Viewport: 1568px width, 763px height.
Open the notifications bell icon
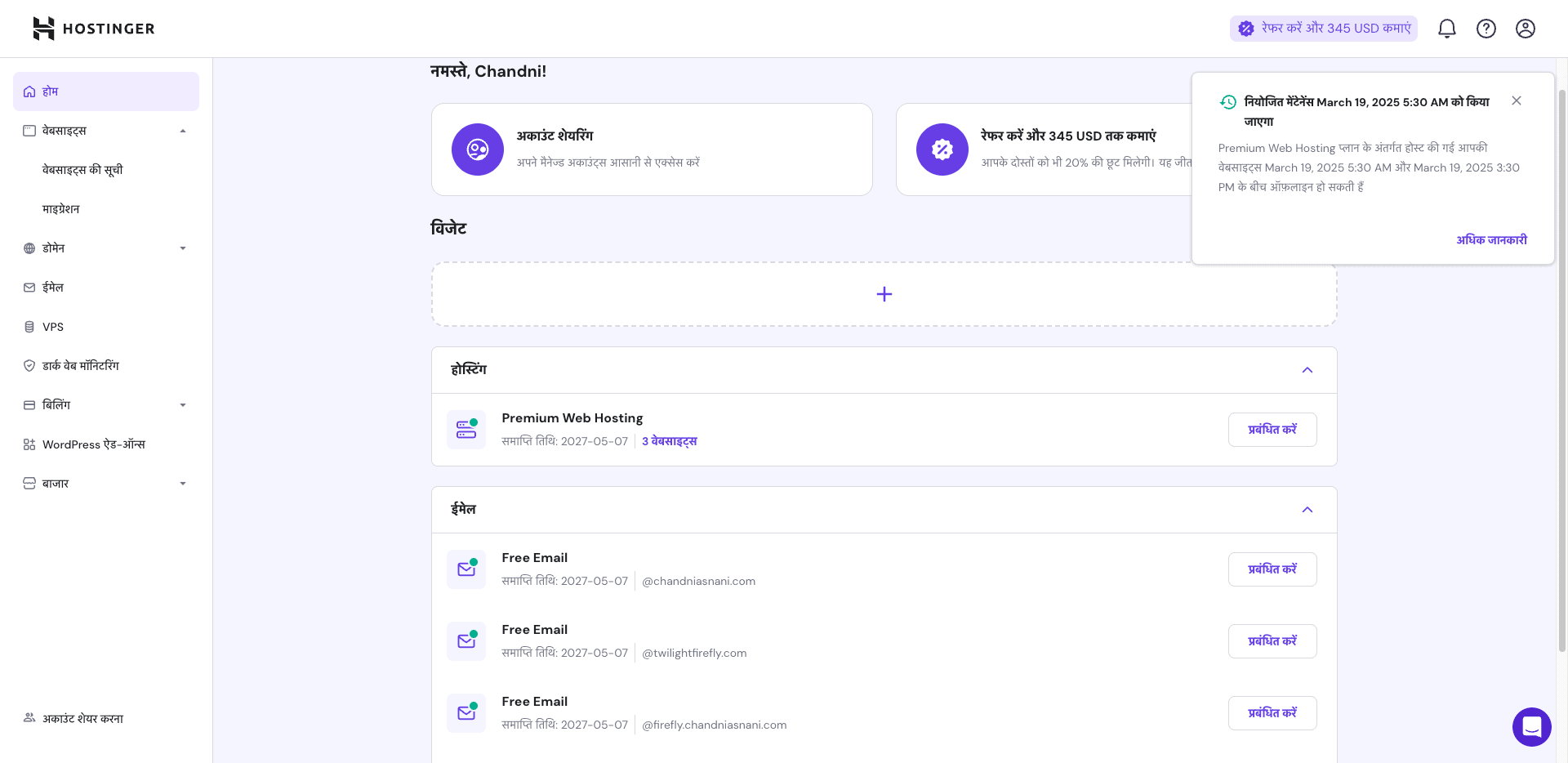click(x=1446, y=29)
